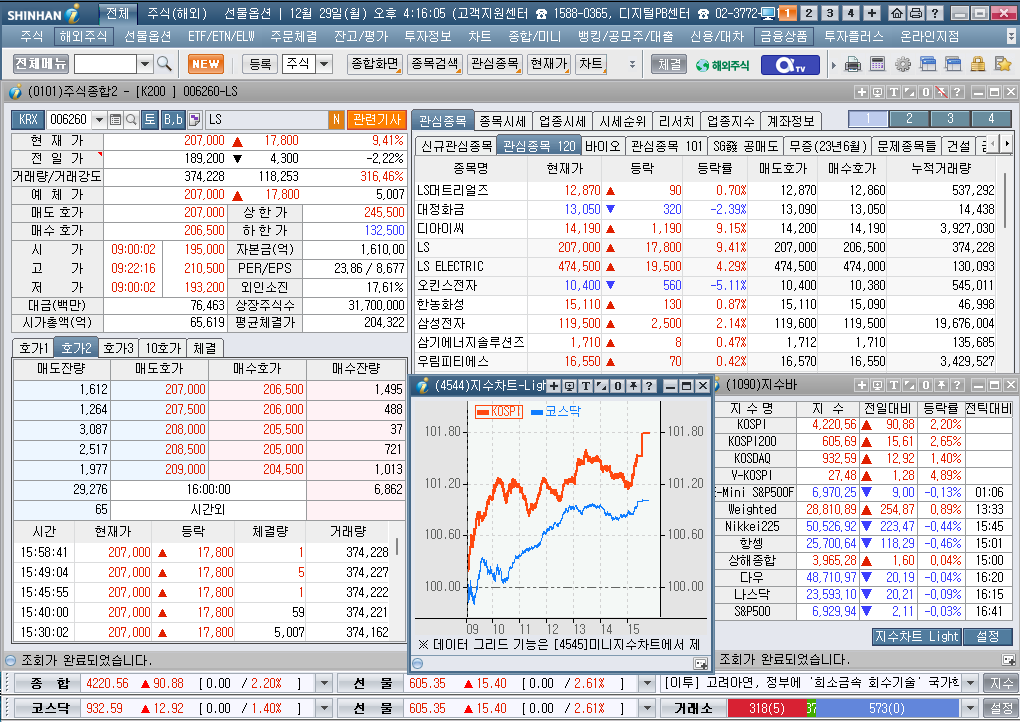Click the orange NEW badge button
The height and width of the screenshot is (722, 1020).
206,64
